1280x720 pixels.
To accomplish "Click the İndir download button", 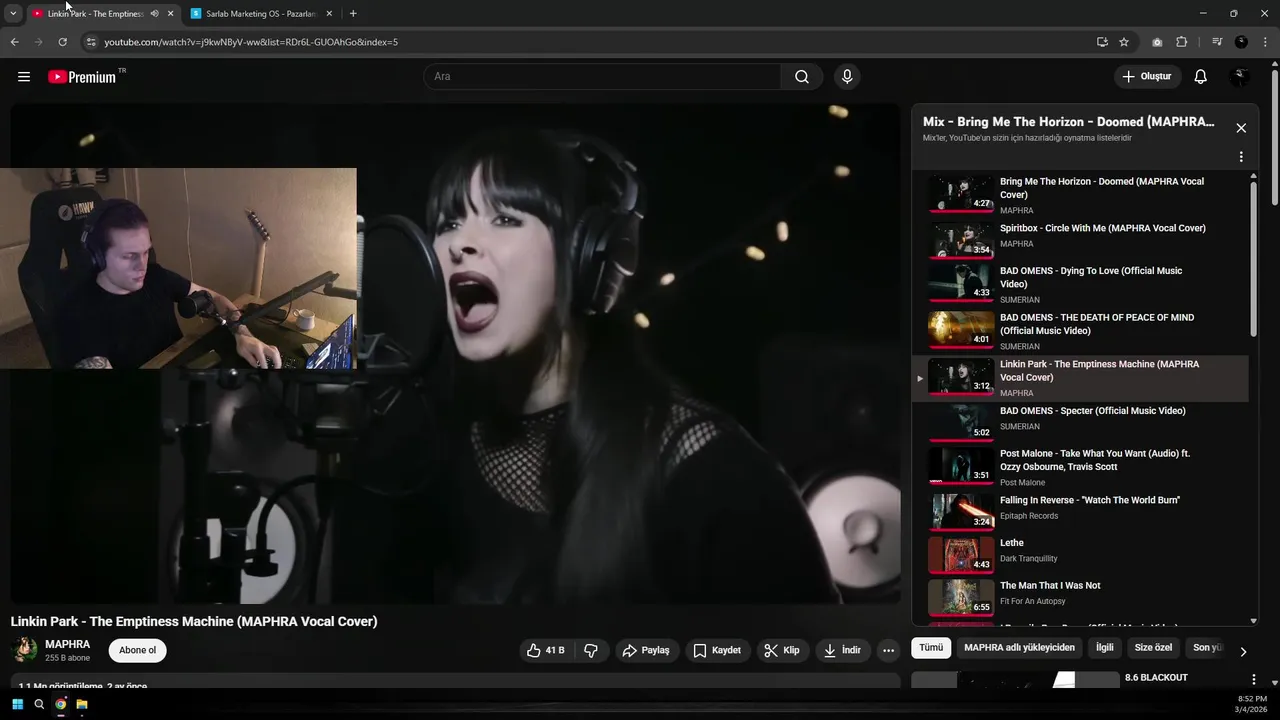I will coord(842,650).
